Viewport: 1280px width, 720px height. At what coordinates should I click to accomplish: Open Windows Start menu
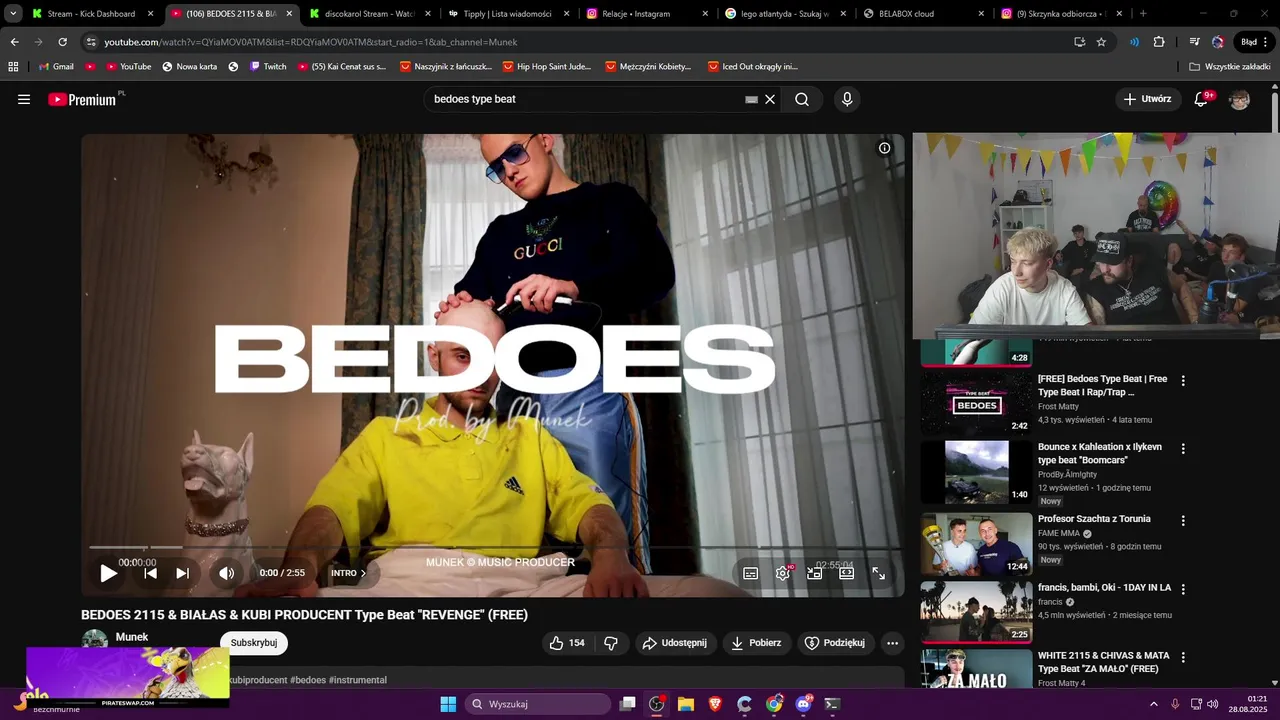pyautogui.click(x=448, y=704)
